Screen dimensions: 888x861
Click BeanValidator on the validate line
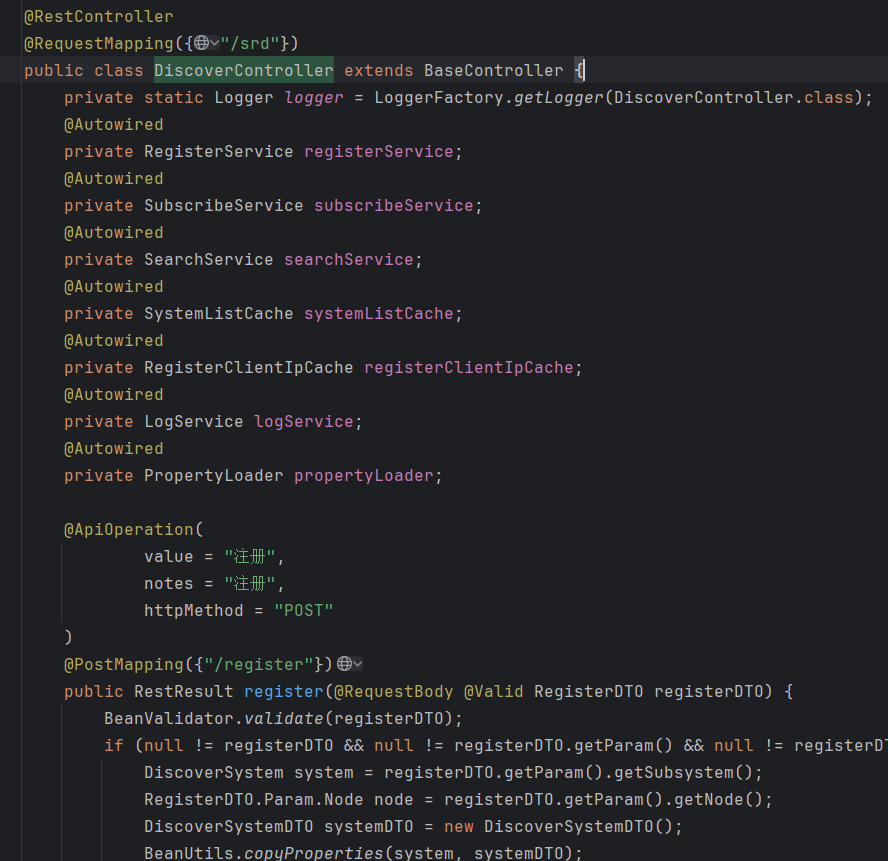click(169, 718)
